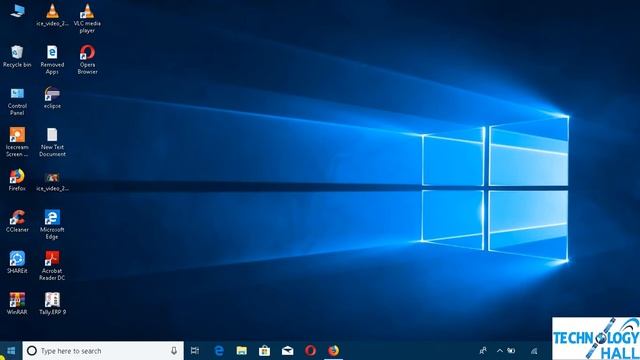
Task: Open the People icon in the system tray
Action: pos(483,351)
